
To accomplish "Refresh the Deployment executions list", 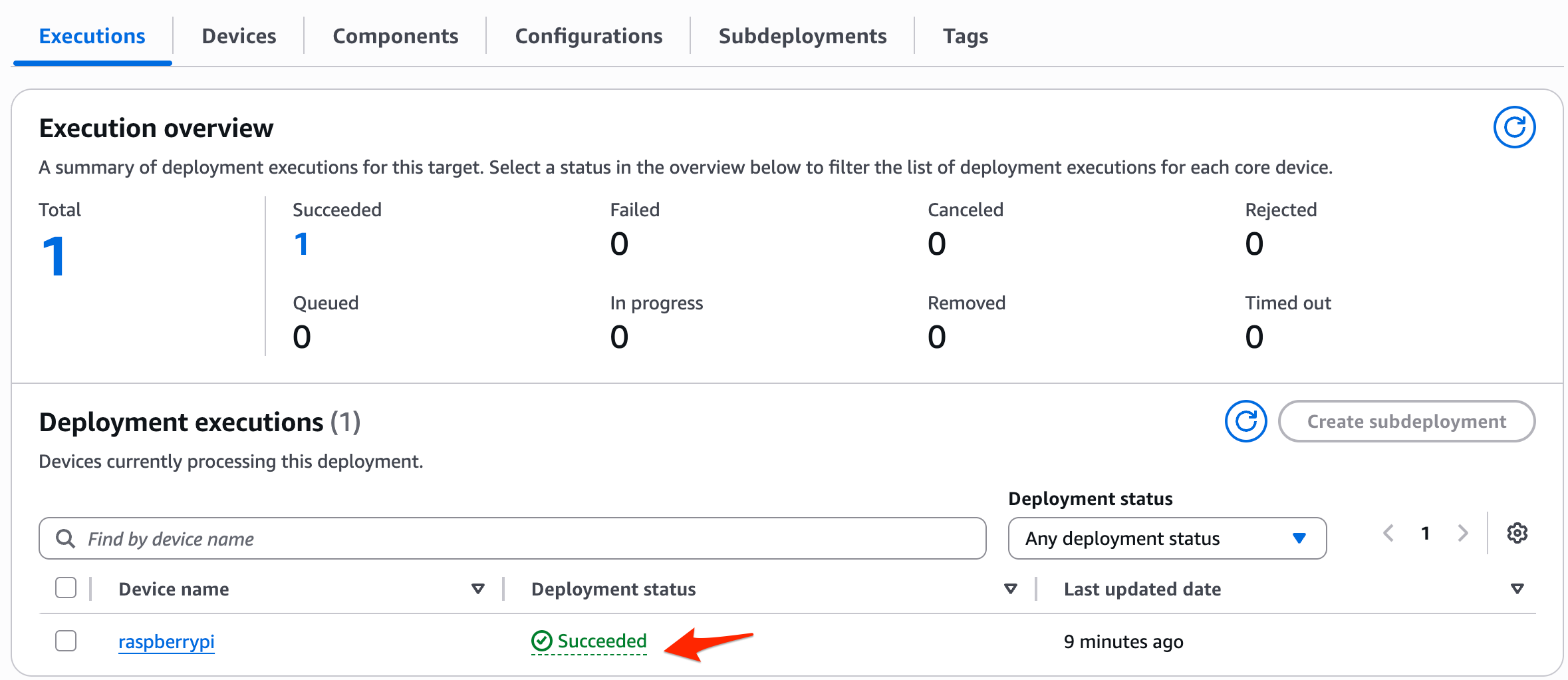I will [1245, 421].
